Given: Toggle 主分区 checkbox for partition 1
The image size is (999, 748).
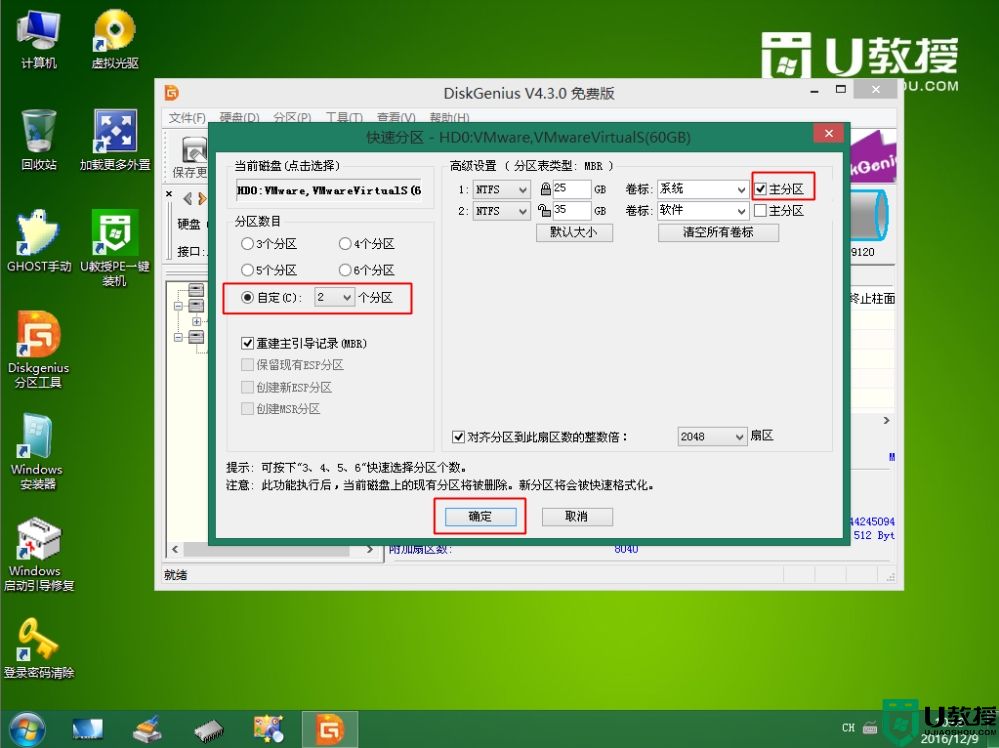Looking at the screenshot, I should (760, 189).
